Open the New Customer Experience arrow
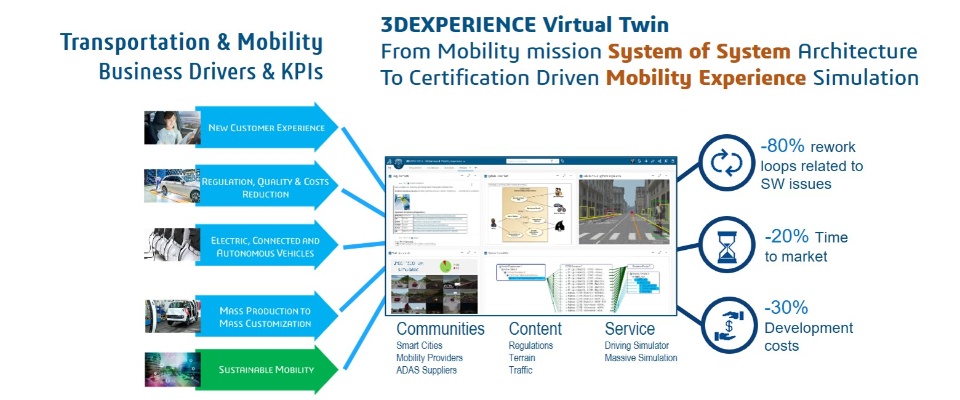This screenshot has height=400, width=960. point(266,127)
